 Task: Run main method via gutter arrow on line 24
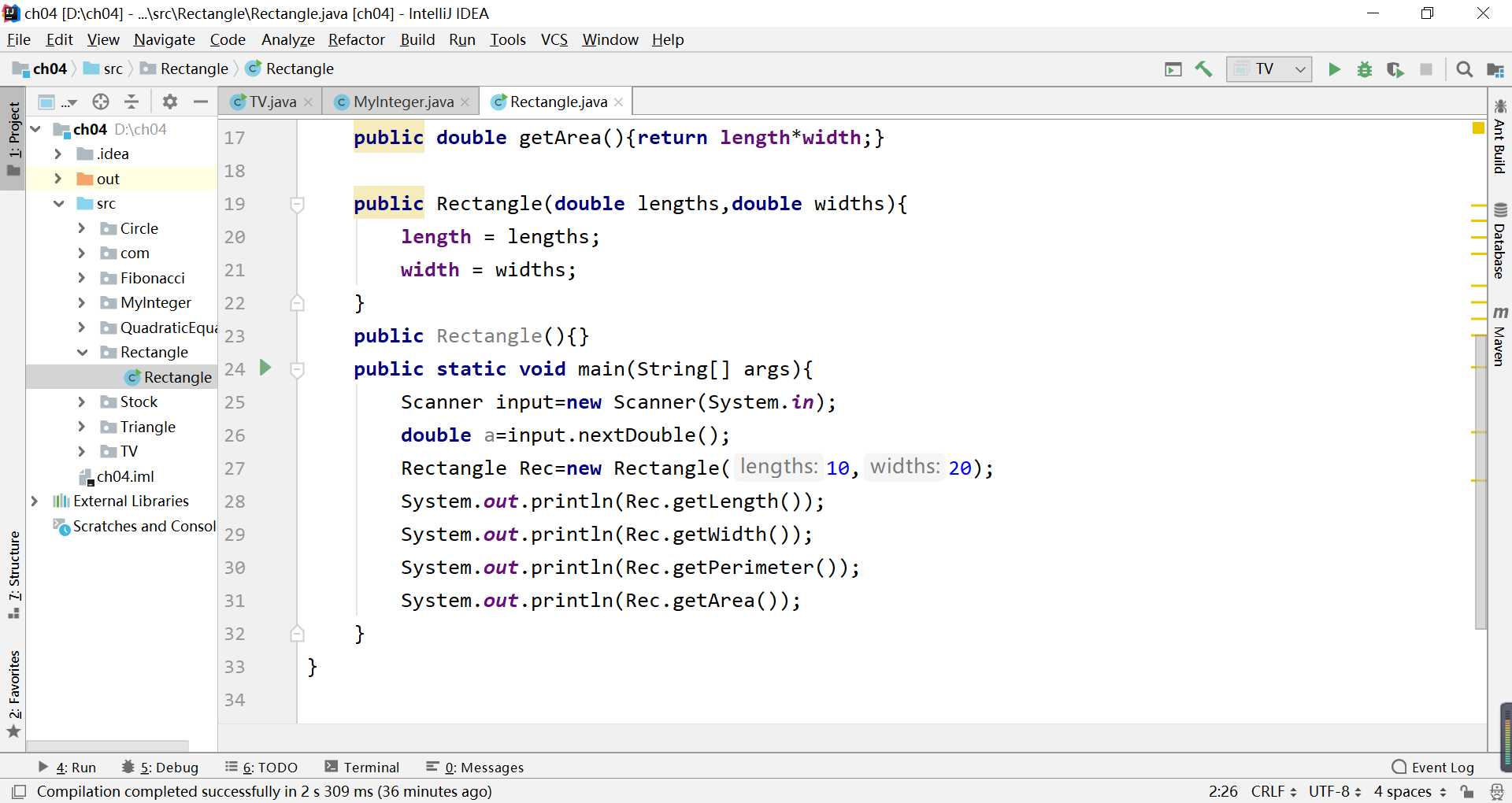point(265,368)
